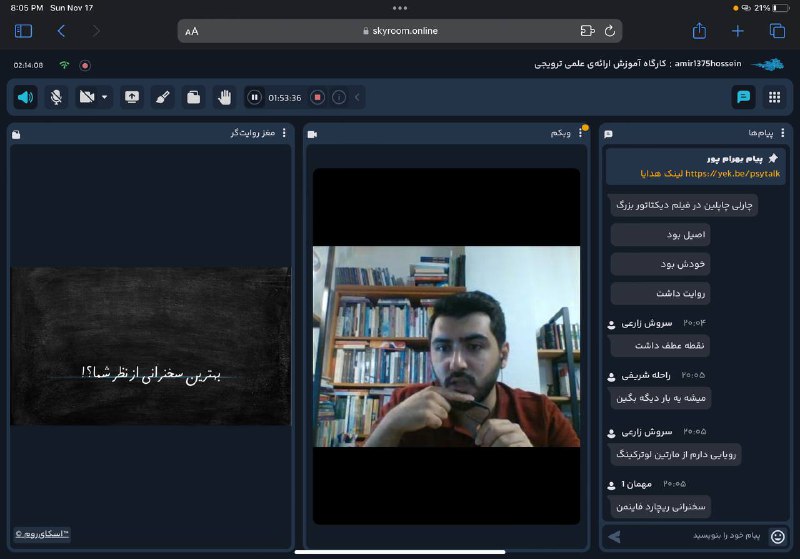Viewport: 800px width, 559px height.
Task: Click the اسکای‌روم copyright link
Action: point(42,534)
